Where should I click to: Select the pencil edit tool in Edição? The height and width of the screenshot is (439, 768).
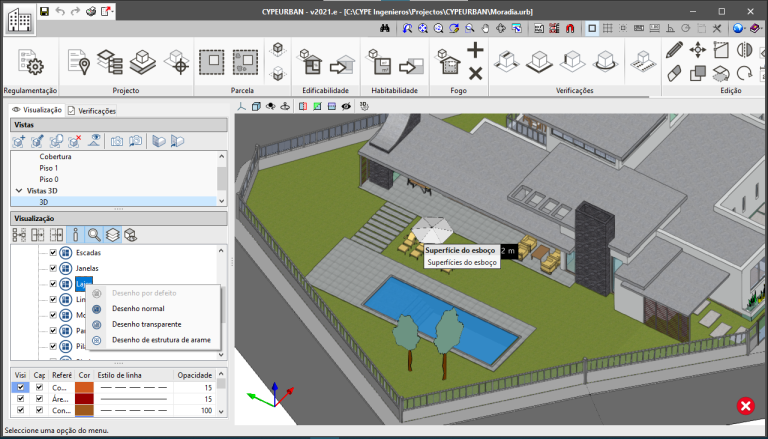pos(675,49)
